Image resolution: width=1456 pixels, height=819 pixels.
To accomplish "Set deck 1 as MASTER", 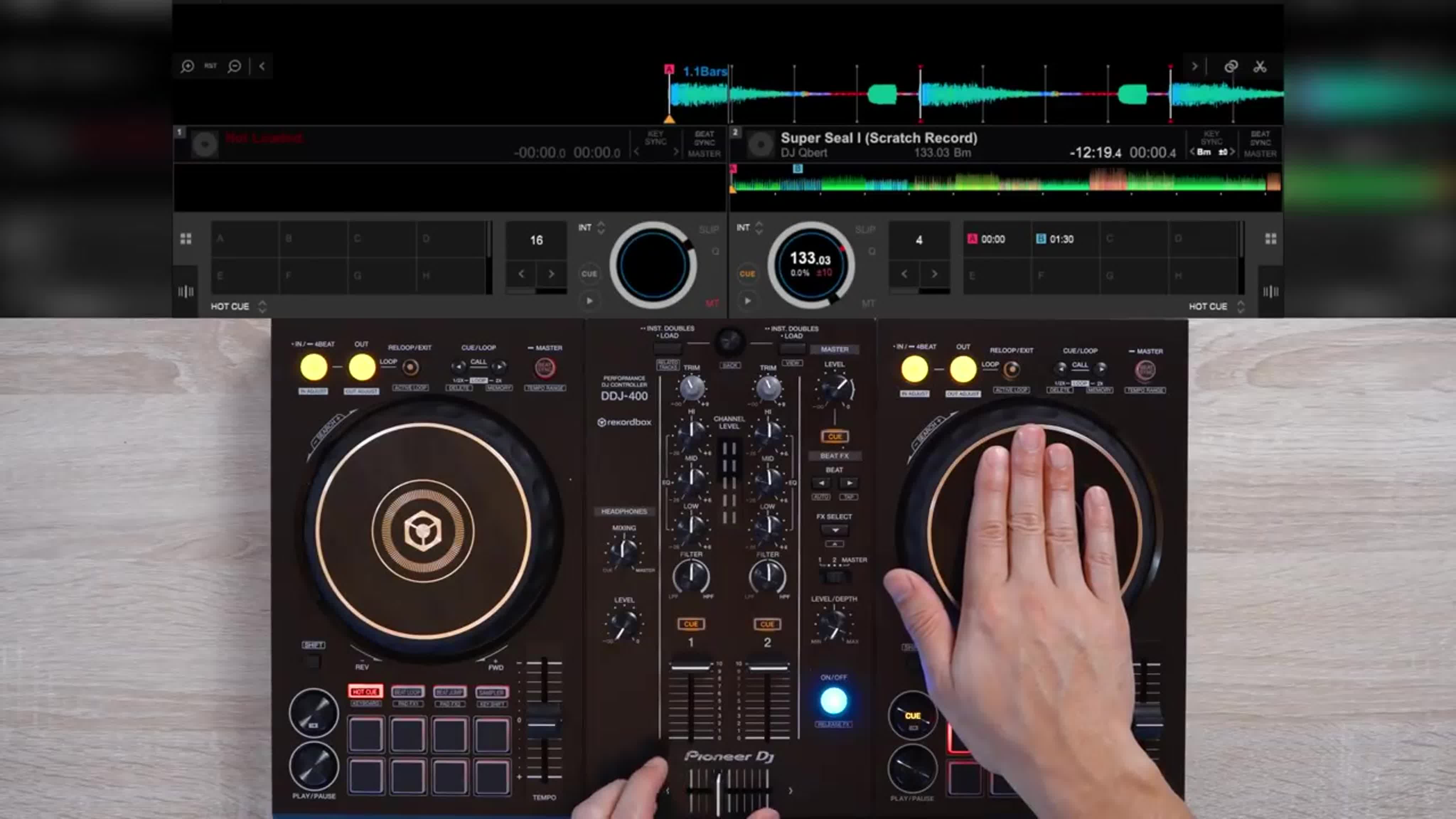I will click(704, 154).
